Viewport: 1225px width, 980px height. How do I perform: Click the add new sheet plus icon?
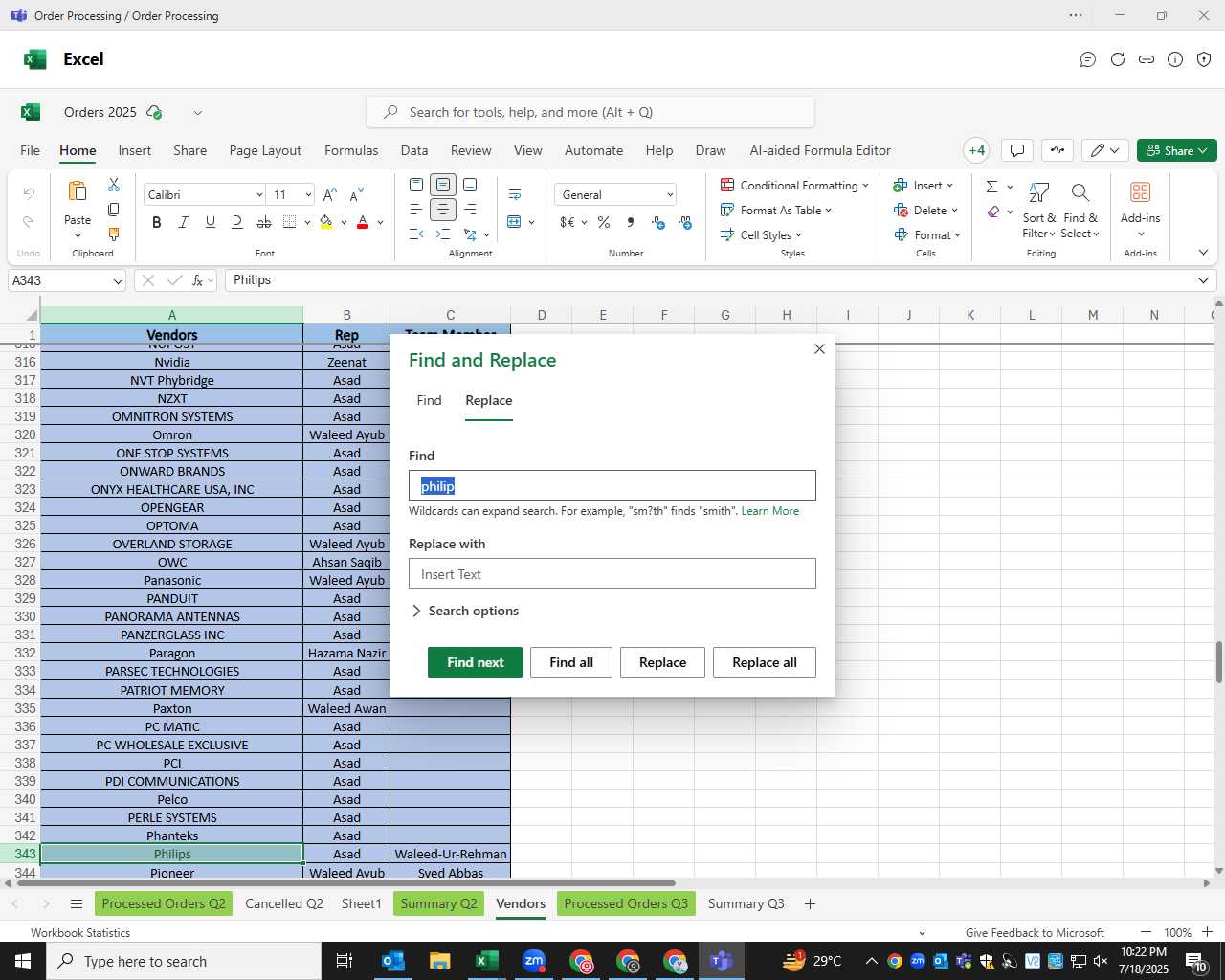click(810, 903)
